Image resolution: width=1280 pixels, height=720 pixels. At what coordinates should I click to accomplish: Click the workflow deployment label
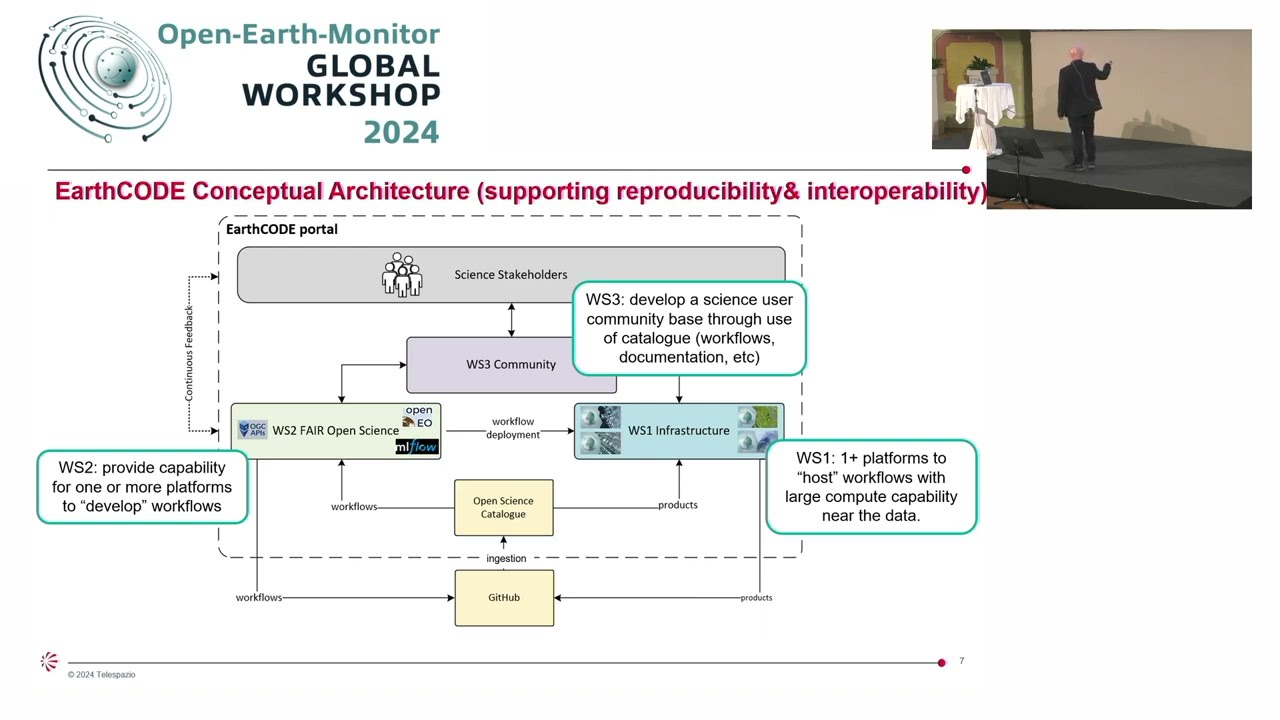(513, 428)
